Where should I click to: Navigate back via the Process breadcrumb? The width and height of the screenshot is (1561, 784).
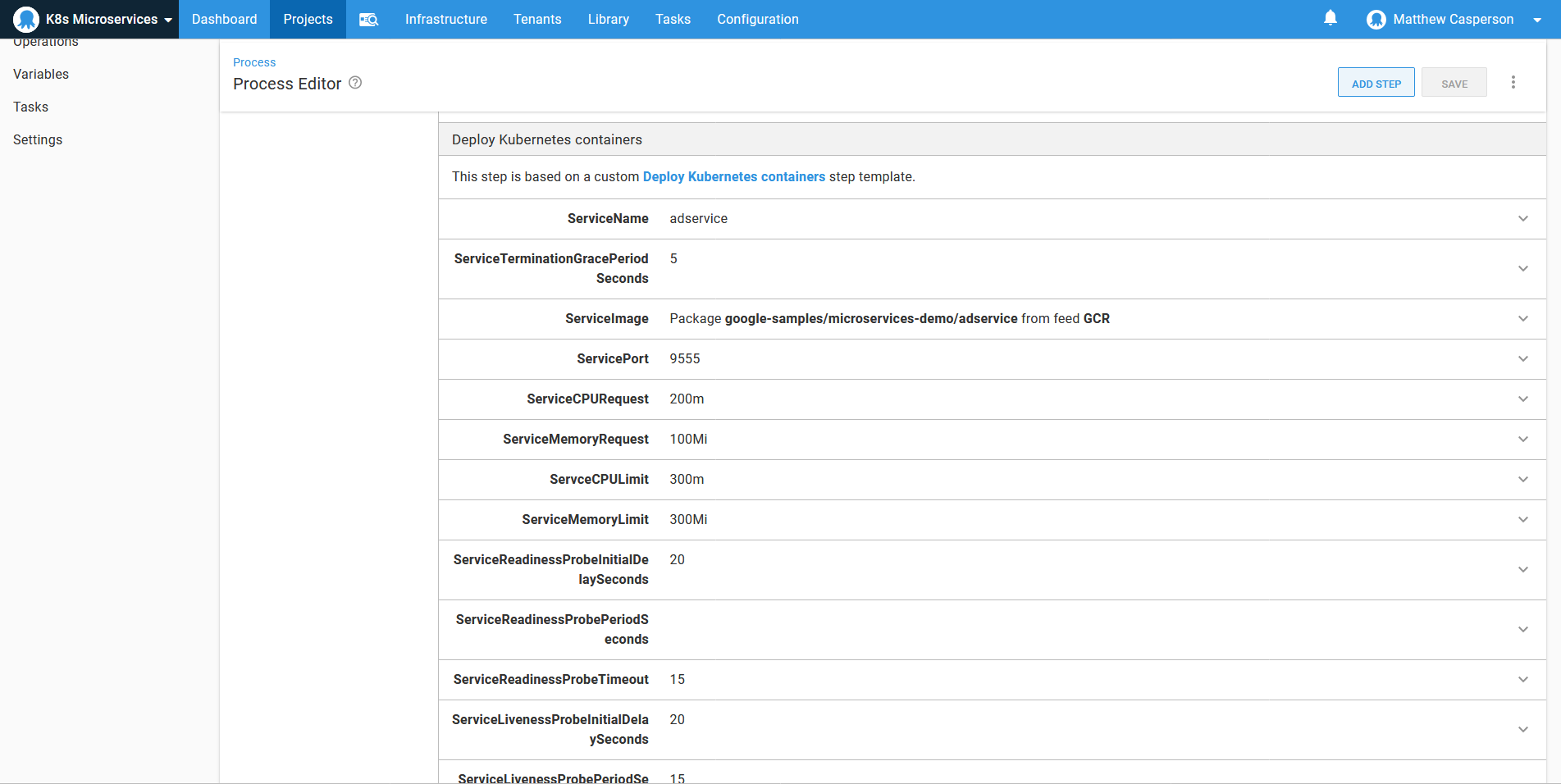click(254, 62)
